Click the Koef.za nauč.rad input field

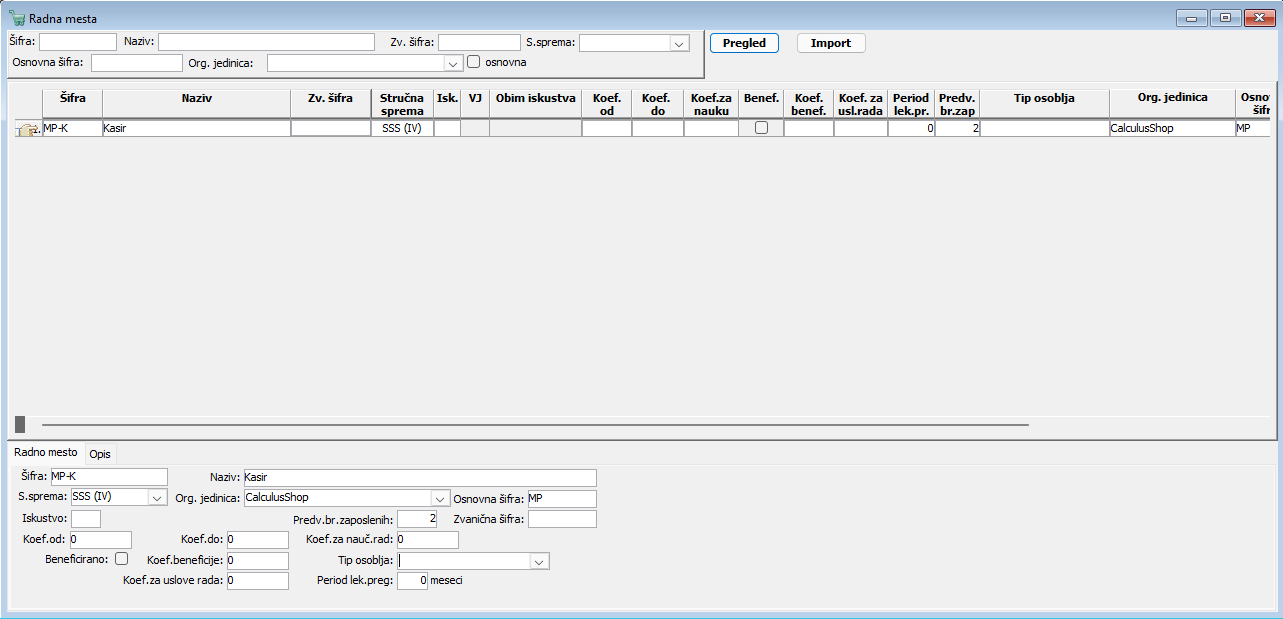(x=427, y=540)
